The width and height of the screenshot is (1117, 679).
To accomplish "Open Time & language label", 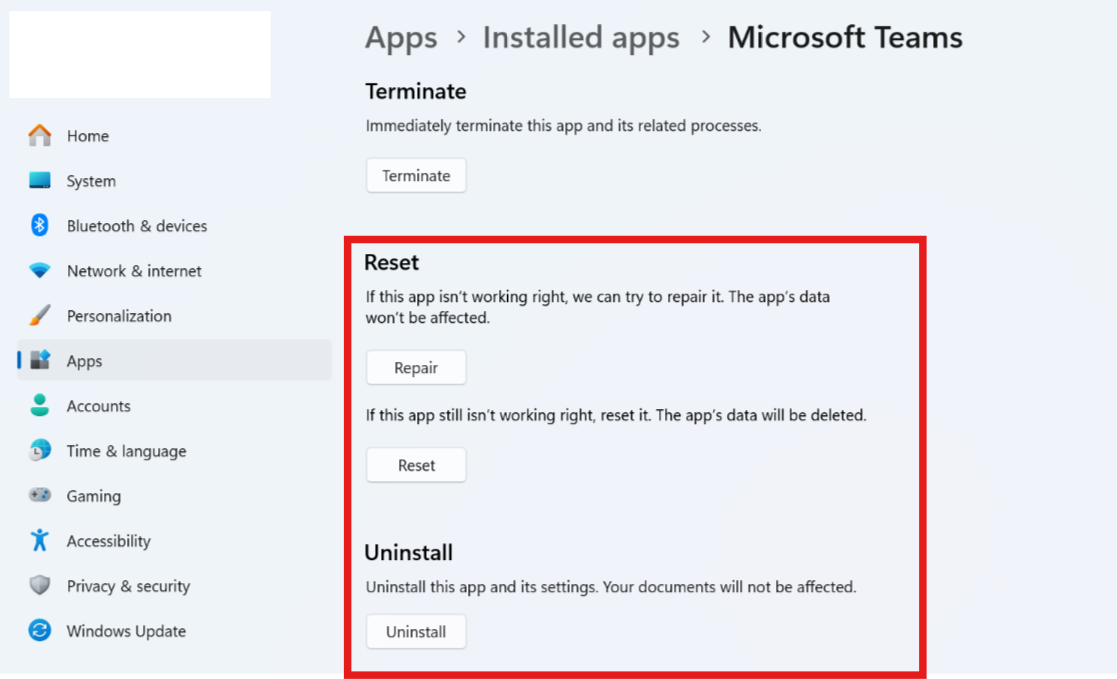I will coord(126,451).
